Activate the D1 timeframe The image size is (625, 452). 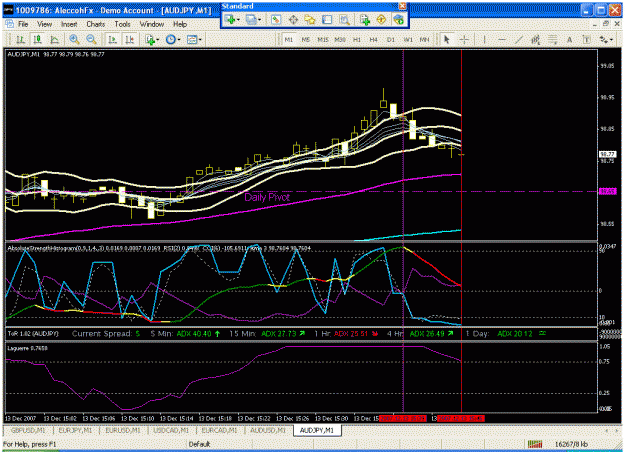coord(391,39)
